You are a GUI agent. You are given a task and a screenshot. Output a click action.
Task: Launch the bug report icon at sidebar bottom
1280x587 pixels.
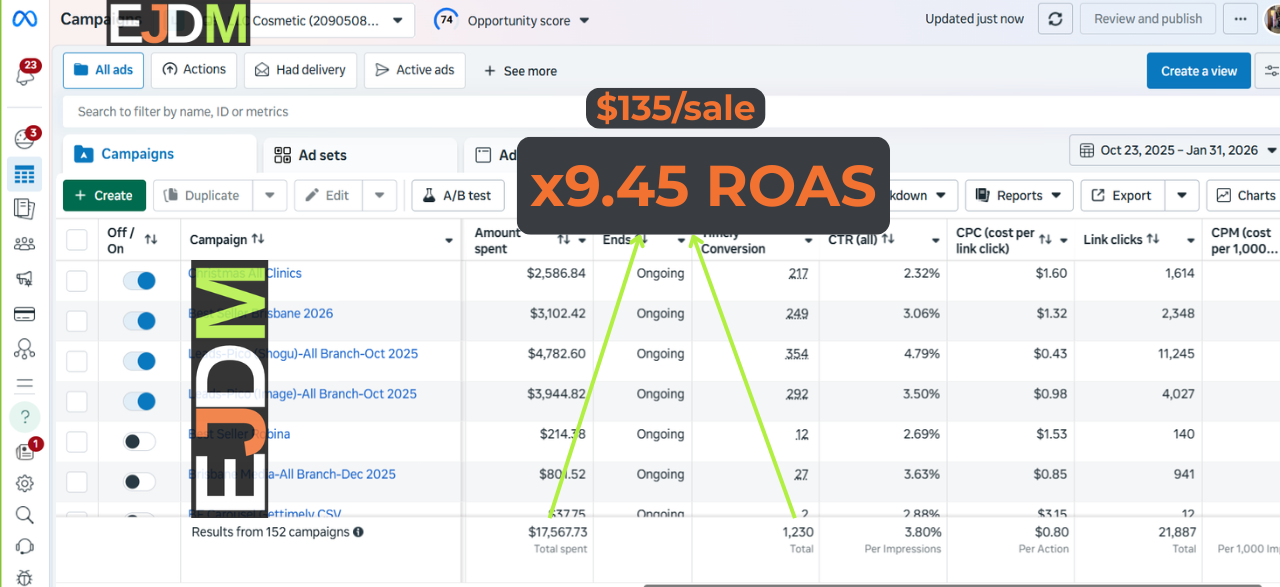25,578
